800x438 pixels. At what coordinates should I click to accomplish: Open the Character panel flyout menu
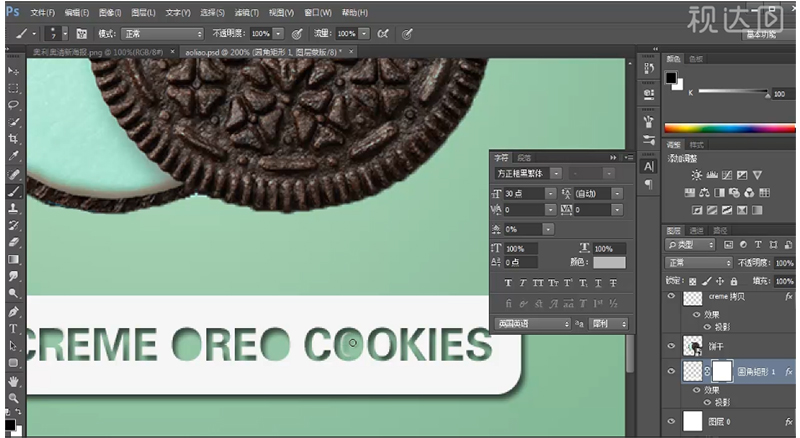point(629,158)
